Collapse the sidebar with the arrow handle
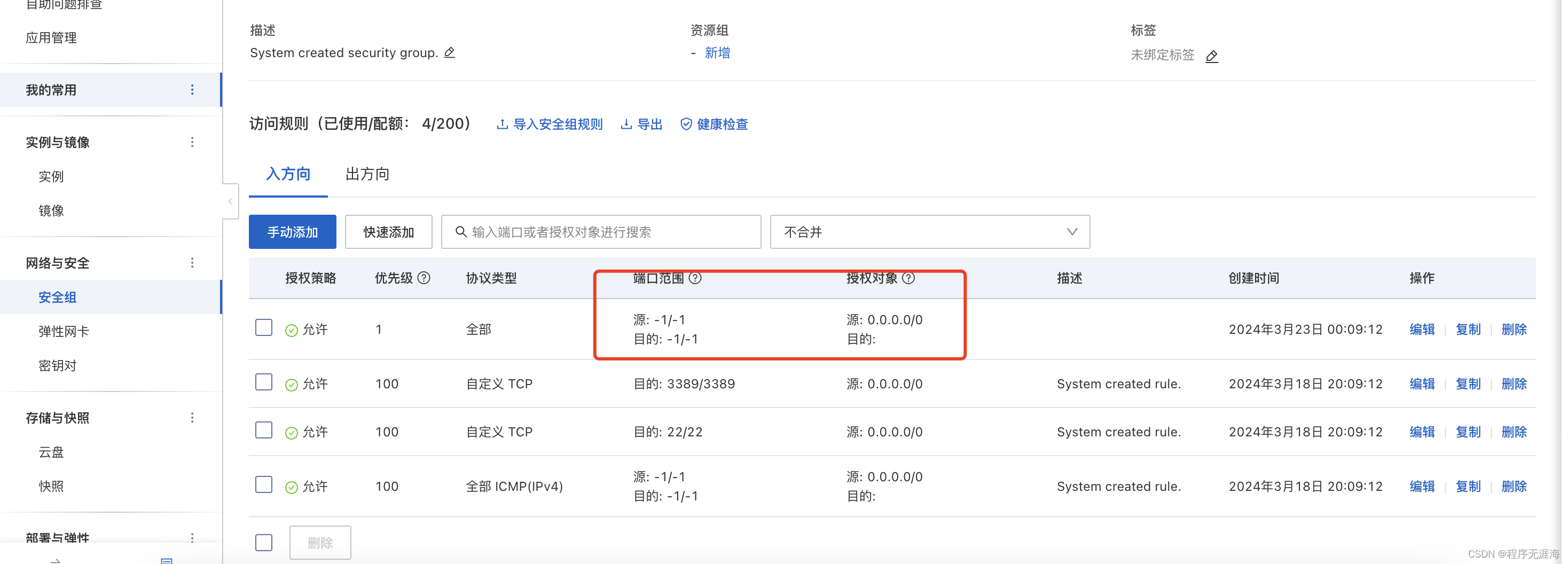The image size is (1568, 564). 230,201
